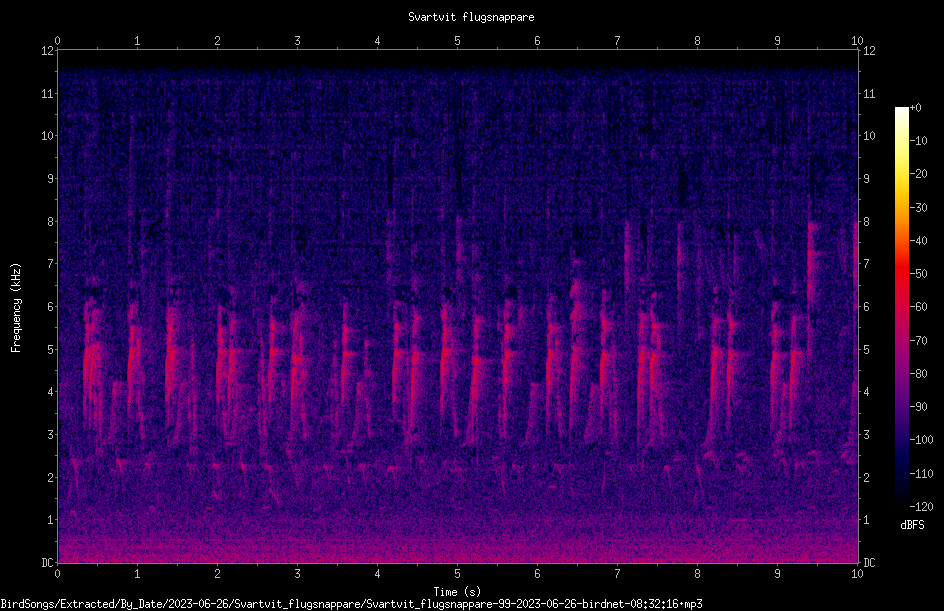Click "1" on the bottom time axis
The image size is (944, 611).
point(137,574)
